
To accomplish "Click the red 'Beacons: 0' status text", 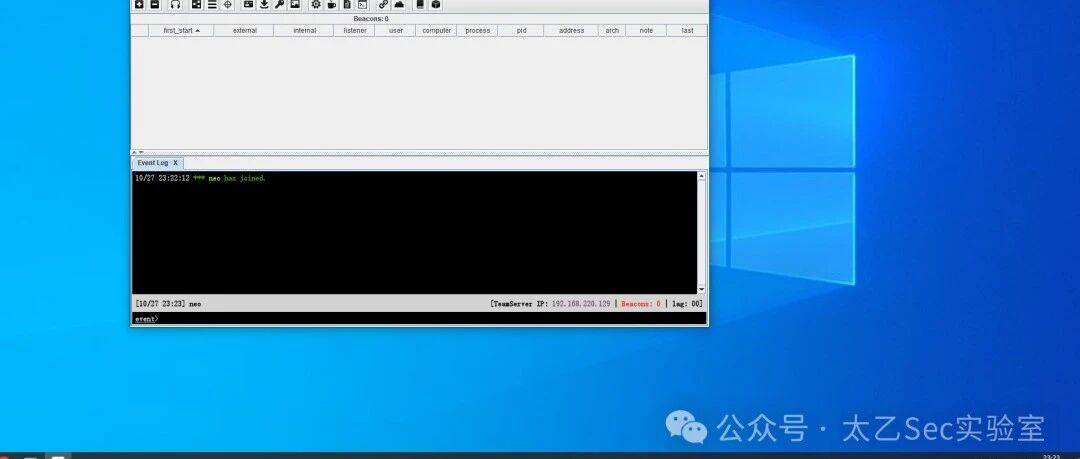I will tap(641, 303).
